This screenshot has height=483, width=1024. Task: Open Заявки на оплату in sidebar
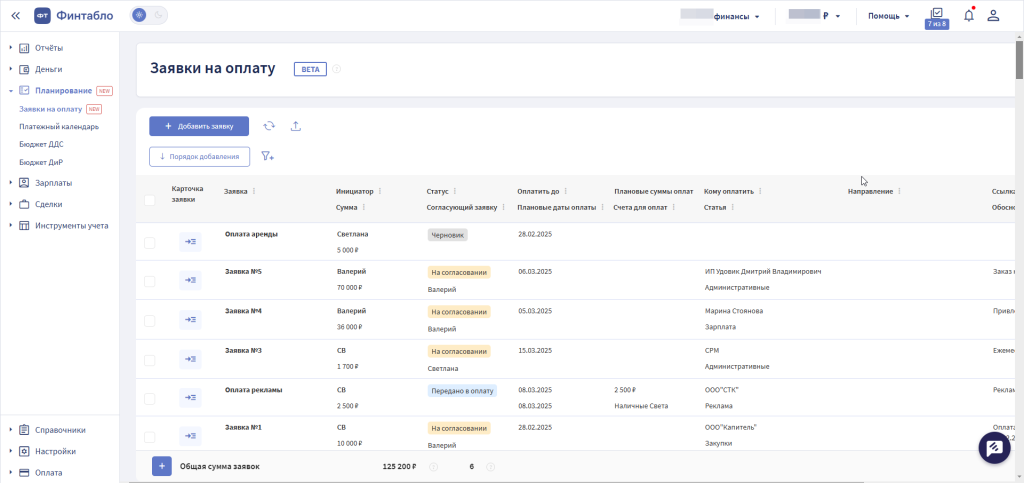tap(51, 109)
